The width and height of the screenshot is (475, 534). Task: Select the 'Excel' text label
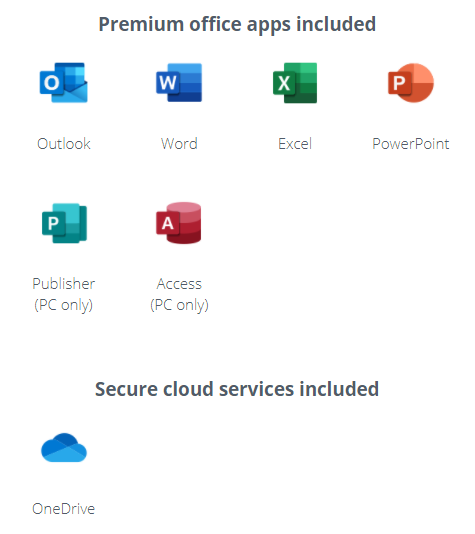coord(295,144)
